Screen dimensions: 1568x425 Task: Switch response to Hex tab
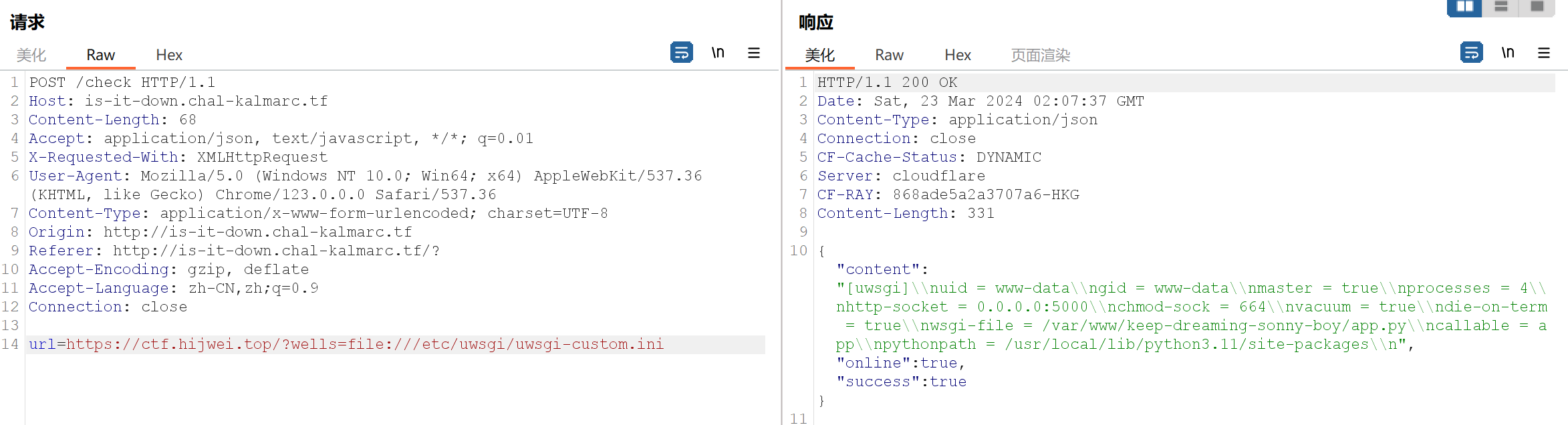point(958,55)
